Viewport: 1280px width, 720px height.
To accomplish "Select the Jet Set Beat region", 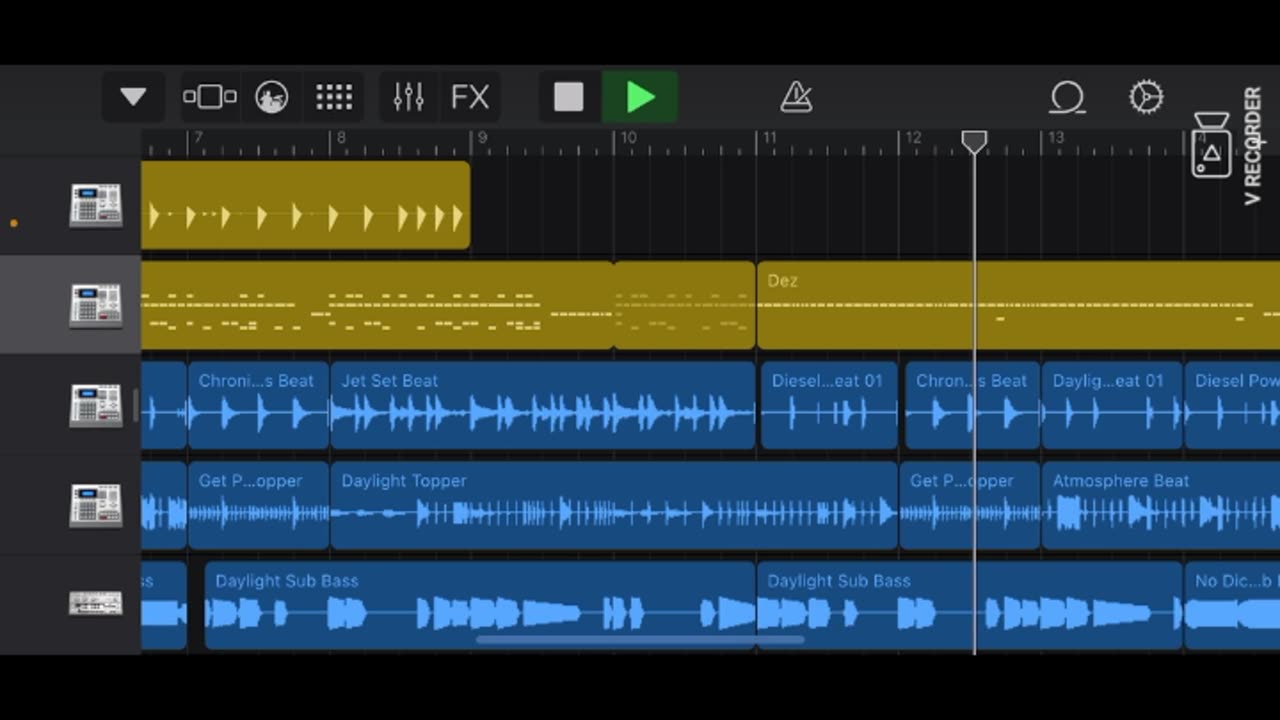I will point(543,405).
